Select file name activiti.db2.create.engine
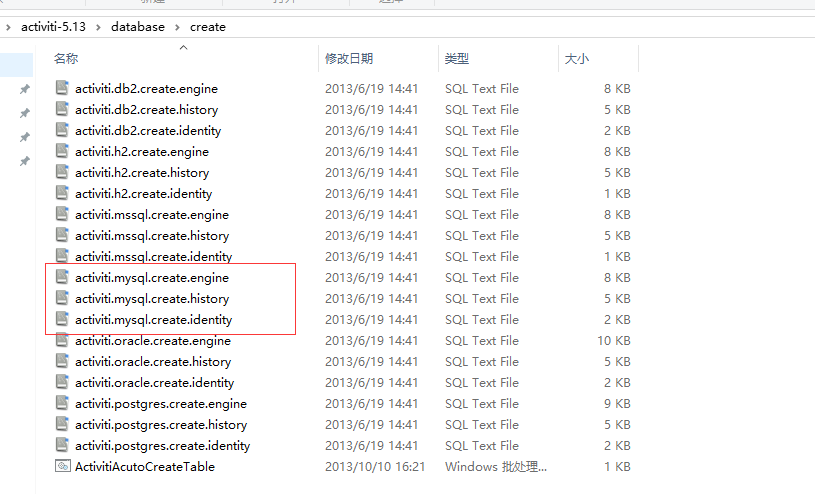The height and width of the screenshot is (494, 815). point(146,89)
